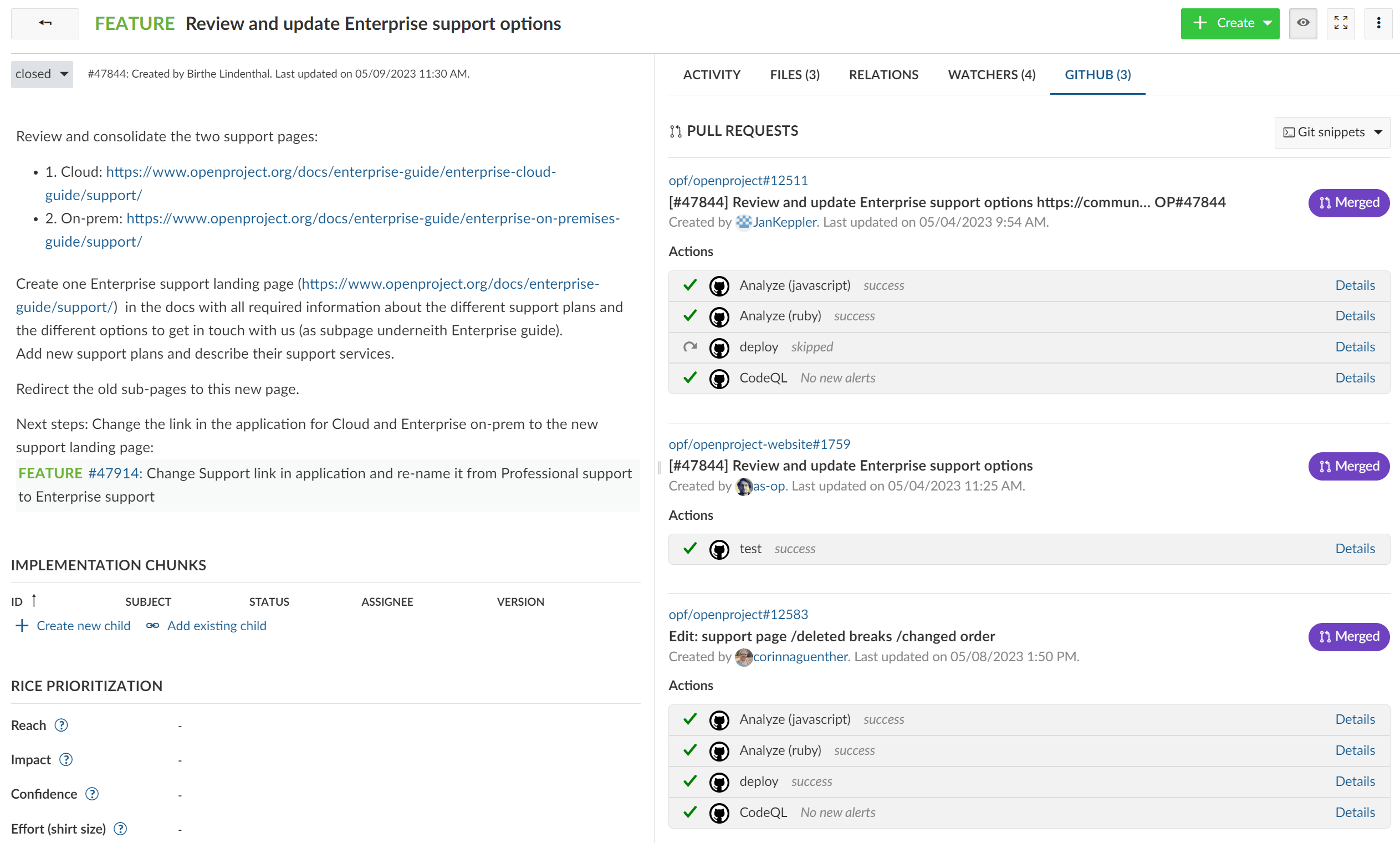
Task: Open the help icon next to Confidence
Action: click(x=91, y=794)
